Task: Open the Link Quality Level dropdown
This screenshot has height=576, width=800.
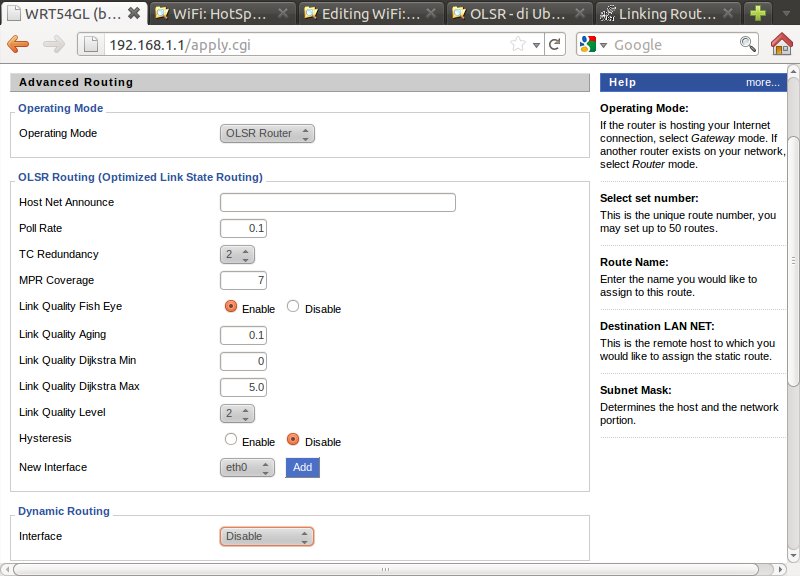Action: pyautogui.click(x=237, y=413)
